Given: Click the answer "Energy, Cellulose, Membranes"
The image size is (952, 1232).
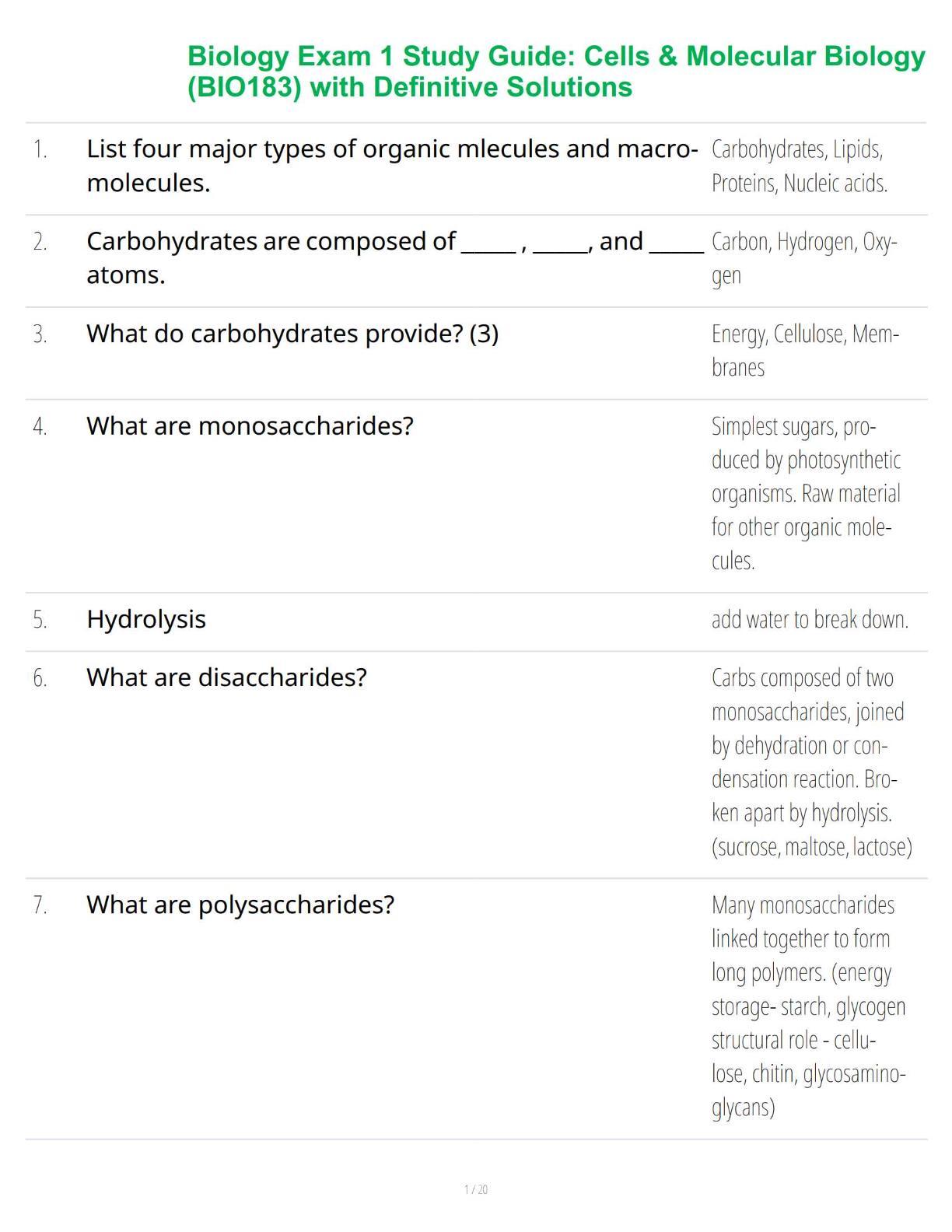Looking at the screenshot, I should pyautogui.click(x=804, y=350).
